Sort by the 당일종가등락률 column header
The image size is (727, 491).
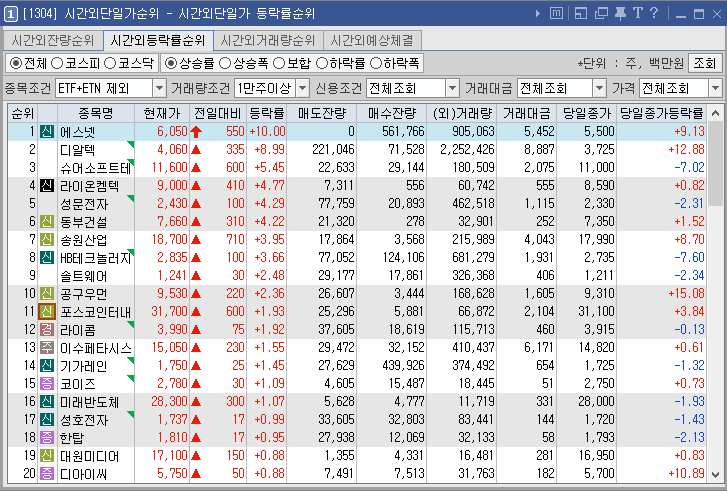(x=662, y=113)
